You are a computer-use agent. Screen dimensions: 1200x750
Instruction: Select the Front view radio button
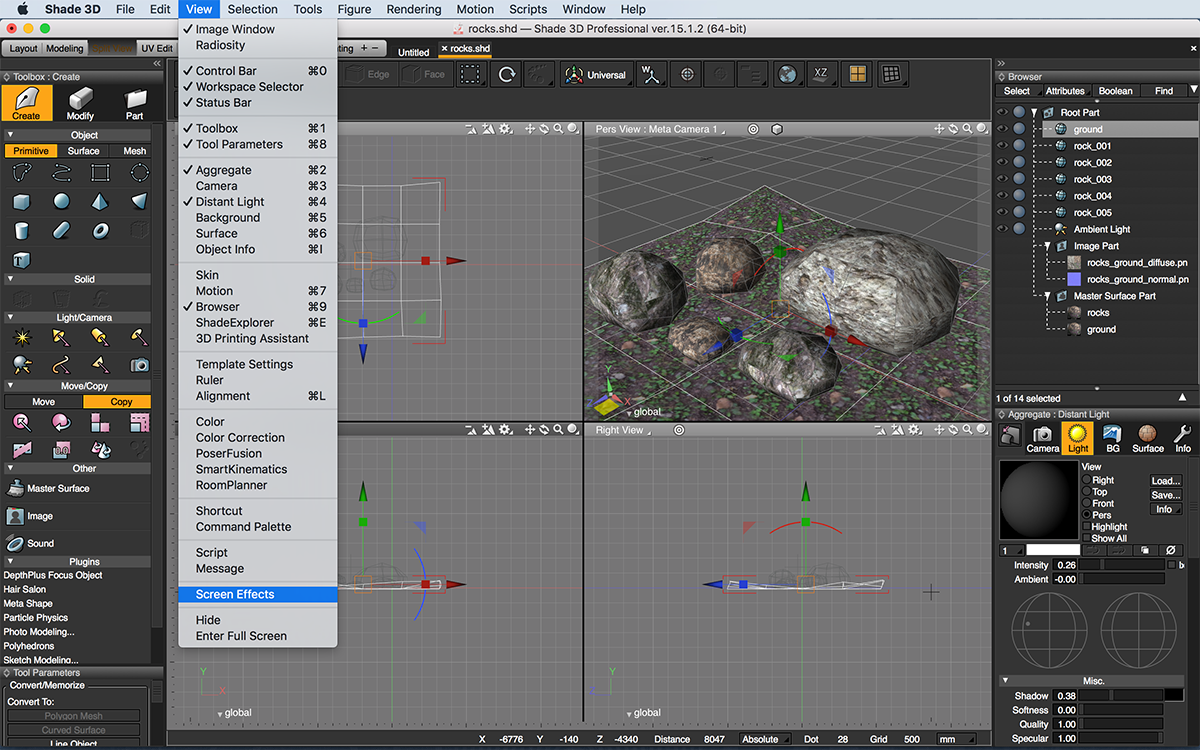[1087, 503]
